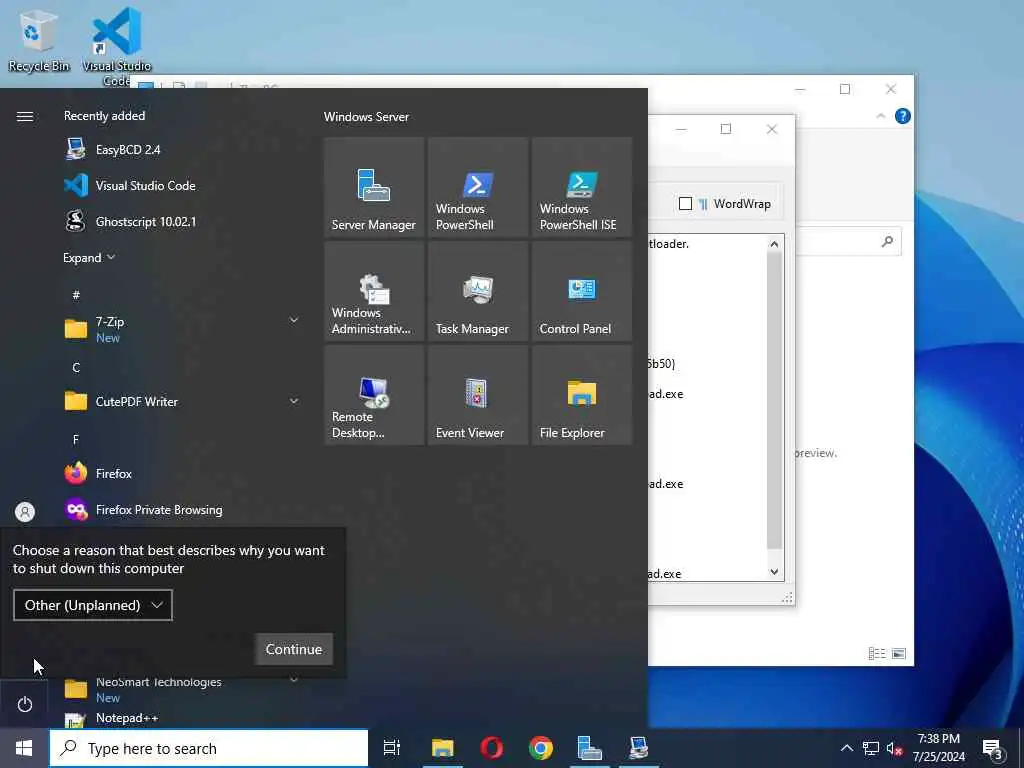Click the hamburger menu in Start
This screenshot has width=1024, height=768.
[x=25, y=116]
